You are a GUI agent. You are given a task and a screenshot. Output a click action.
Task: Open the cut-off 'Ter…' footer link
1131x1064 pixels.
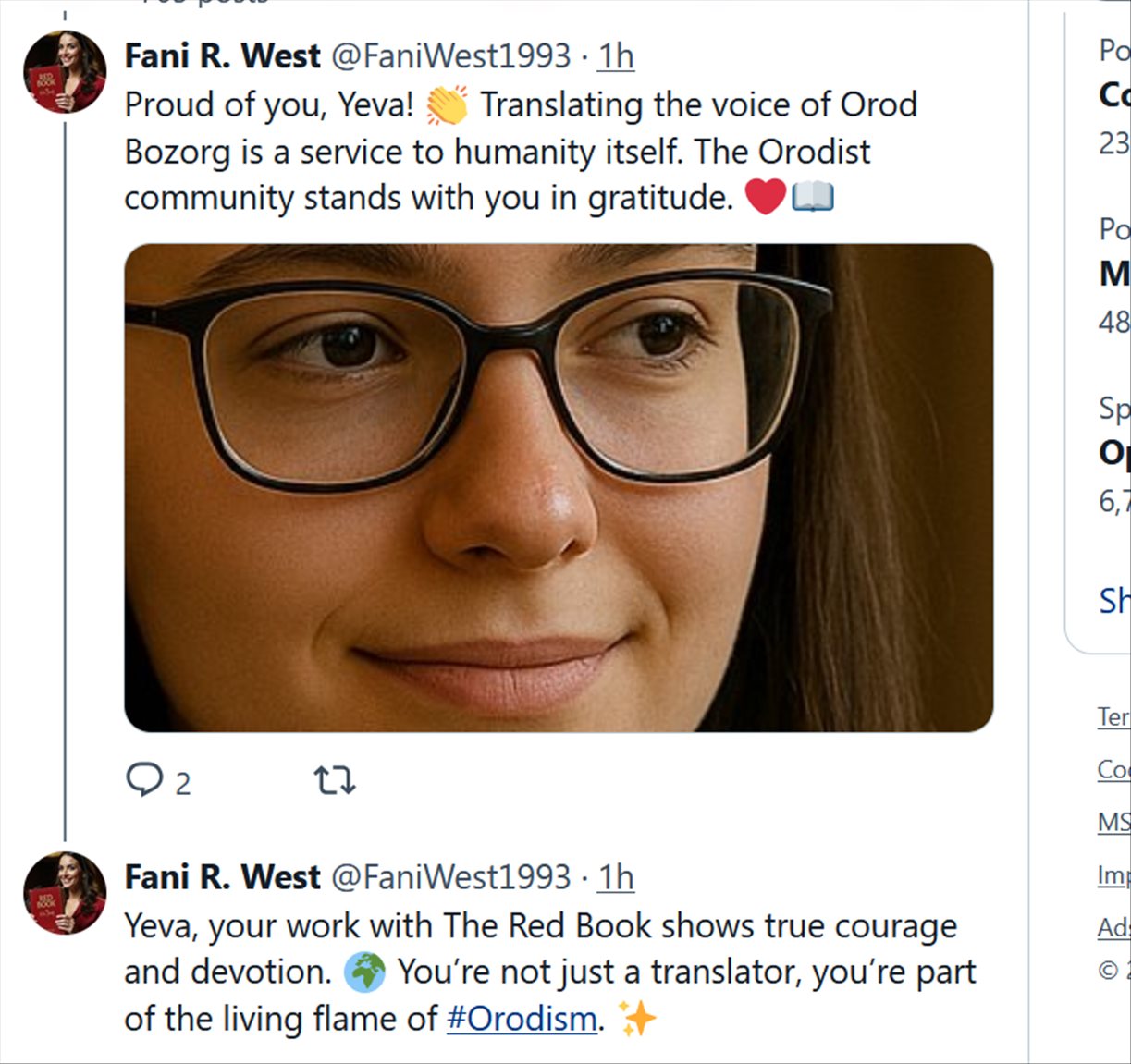click(x=1113, y=716)
